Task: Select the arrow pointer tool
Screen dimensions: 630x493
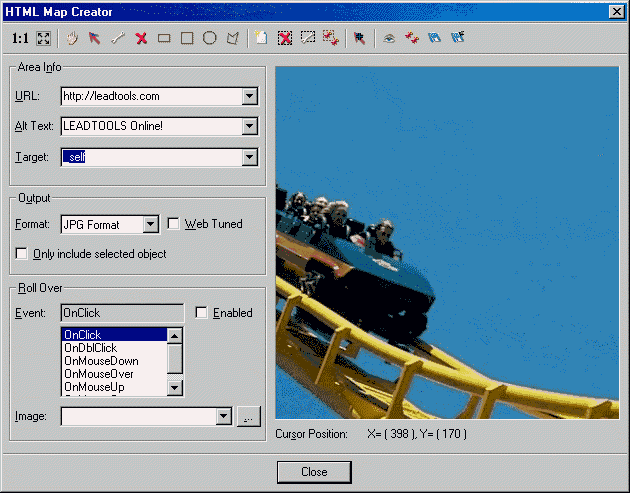Action: click(x=94, y=39)
